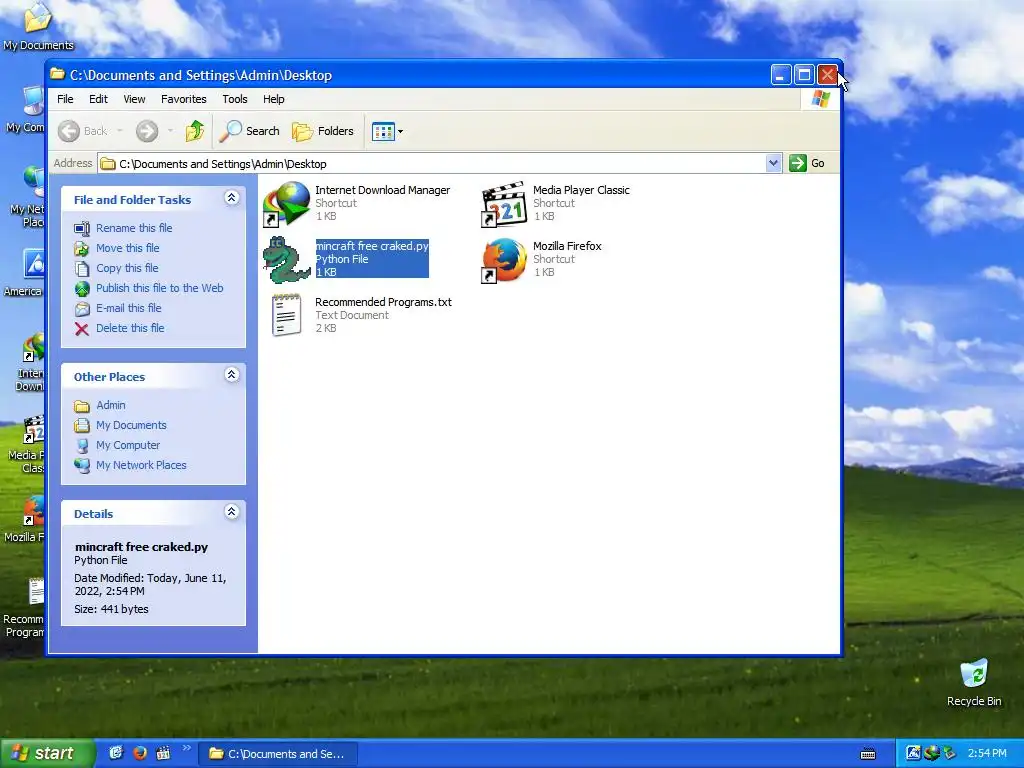Screen dimensions: 1024x768
Task: Open the Search toolbar button
Action: click(249, 131)
